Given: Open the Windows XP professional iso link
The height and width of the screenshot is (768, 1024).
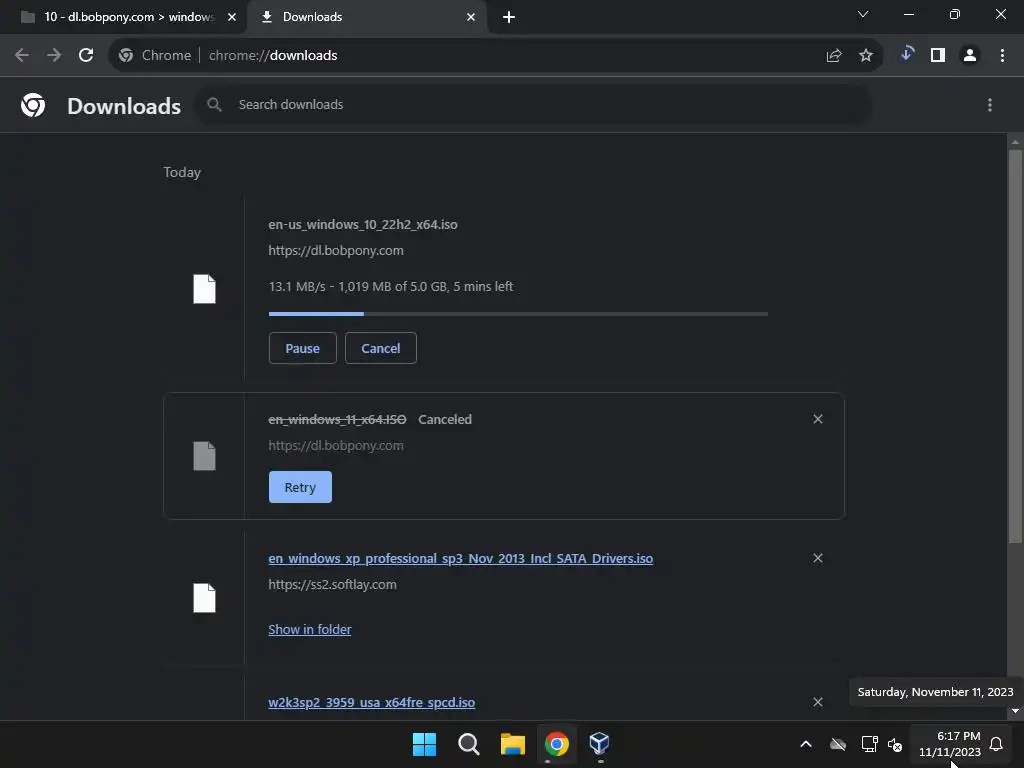Looking at the screenshot, I should point(460,559).
